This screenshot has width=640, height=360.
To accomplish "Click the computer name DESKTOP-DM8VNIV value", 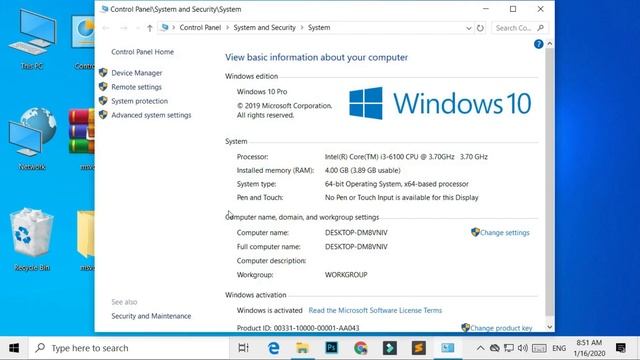I will coord(356,233).
